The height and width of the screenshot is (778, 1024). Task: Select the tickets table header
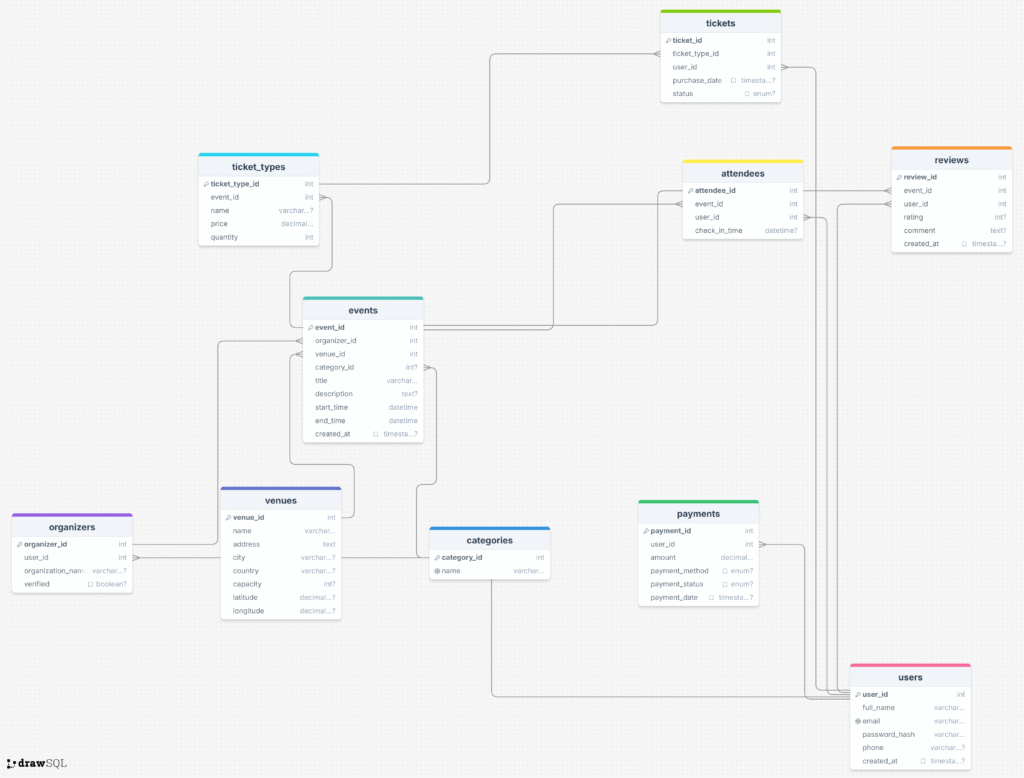click(x=720, y=23)
